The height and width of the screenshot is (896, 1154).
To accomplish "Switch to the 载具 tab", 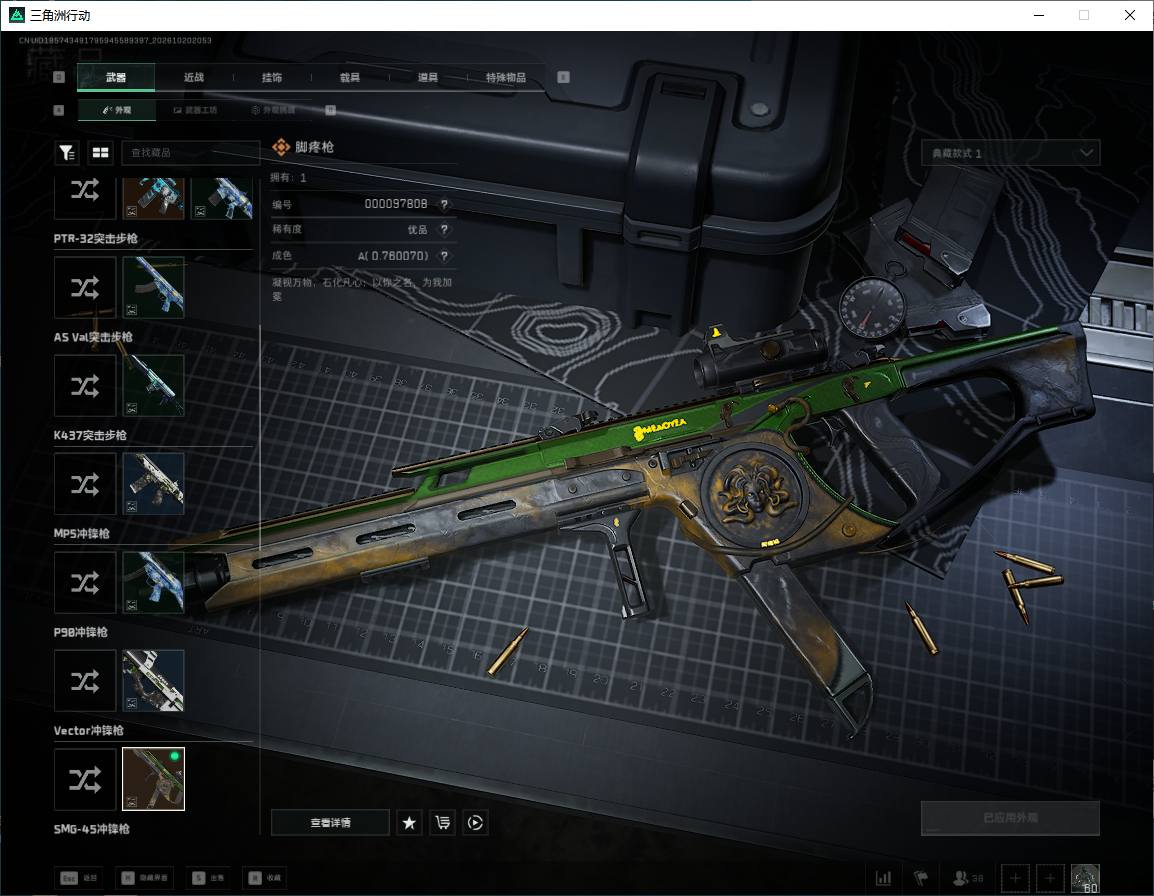I will pos(350,77).
